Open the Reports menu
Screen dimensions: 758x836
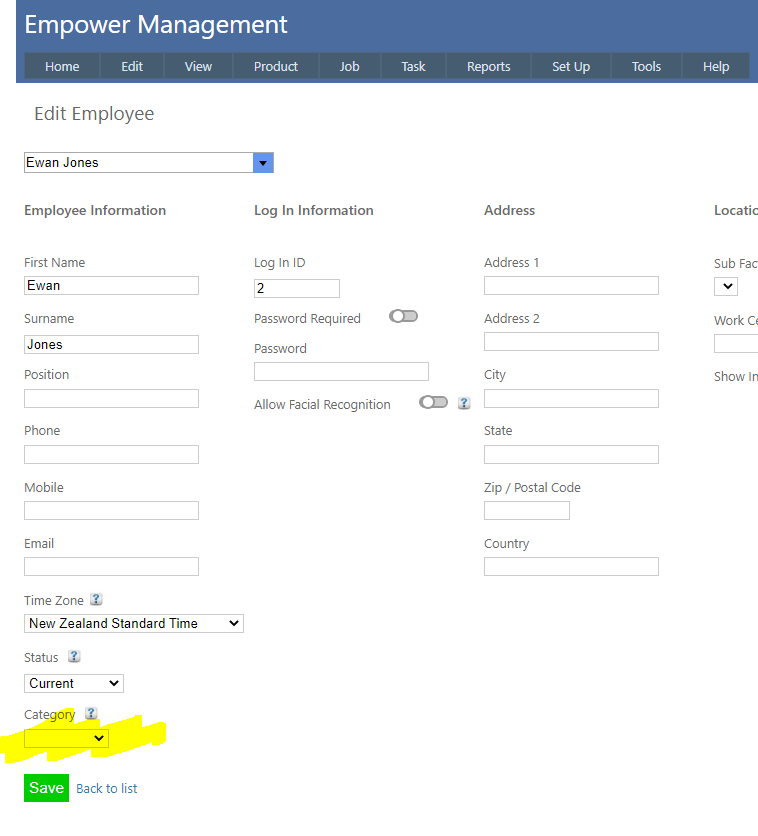point(488,67)
